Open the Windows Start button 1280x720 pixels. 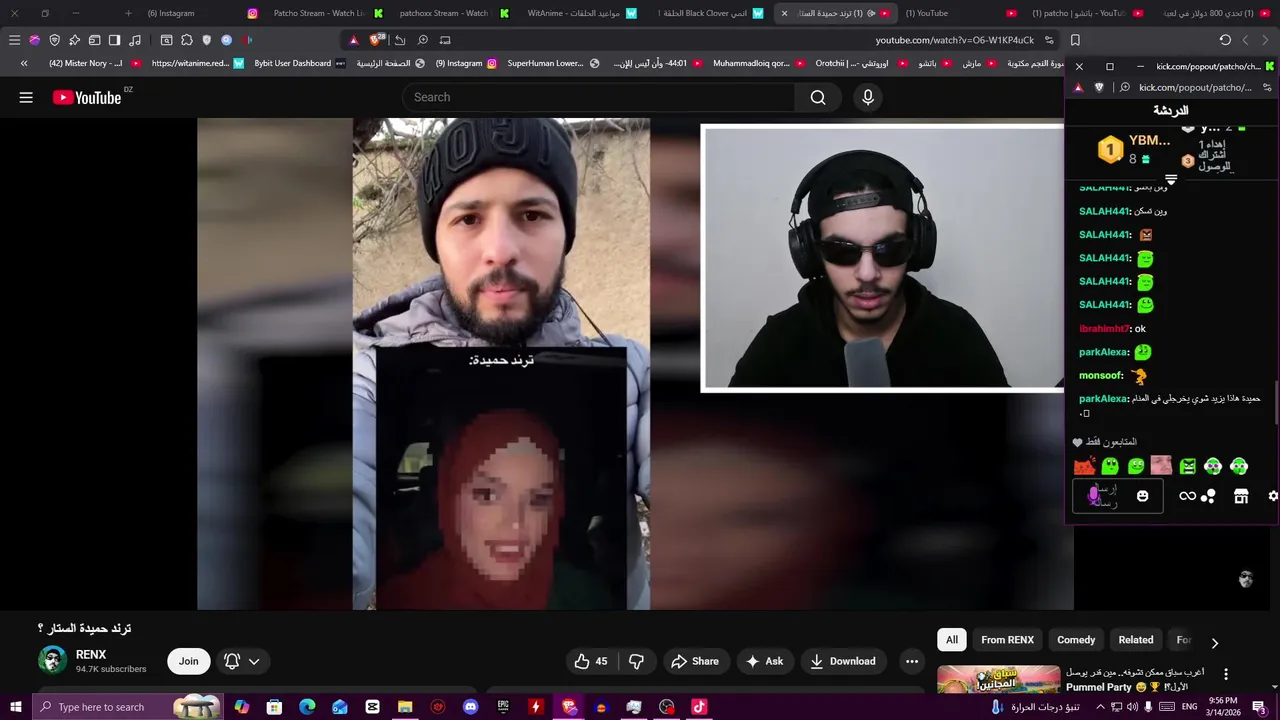(16, 707)
